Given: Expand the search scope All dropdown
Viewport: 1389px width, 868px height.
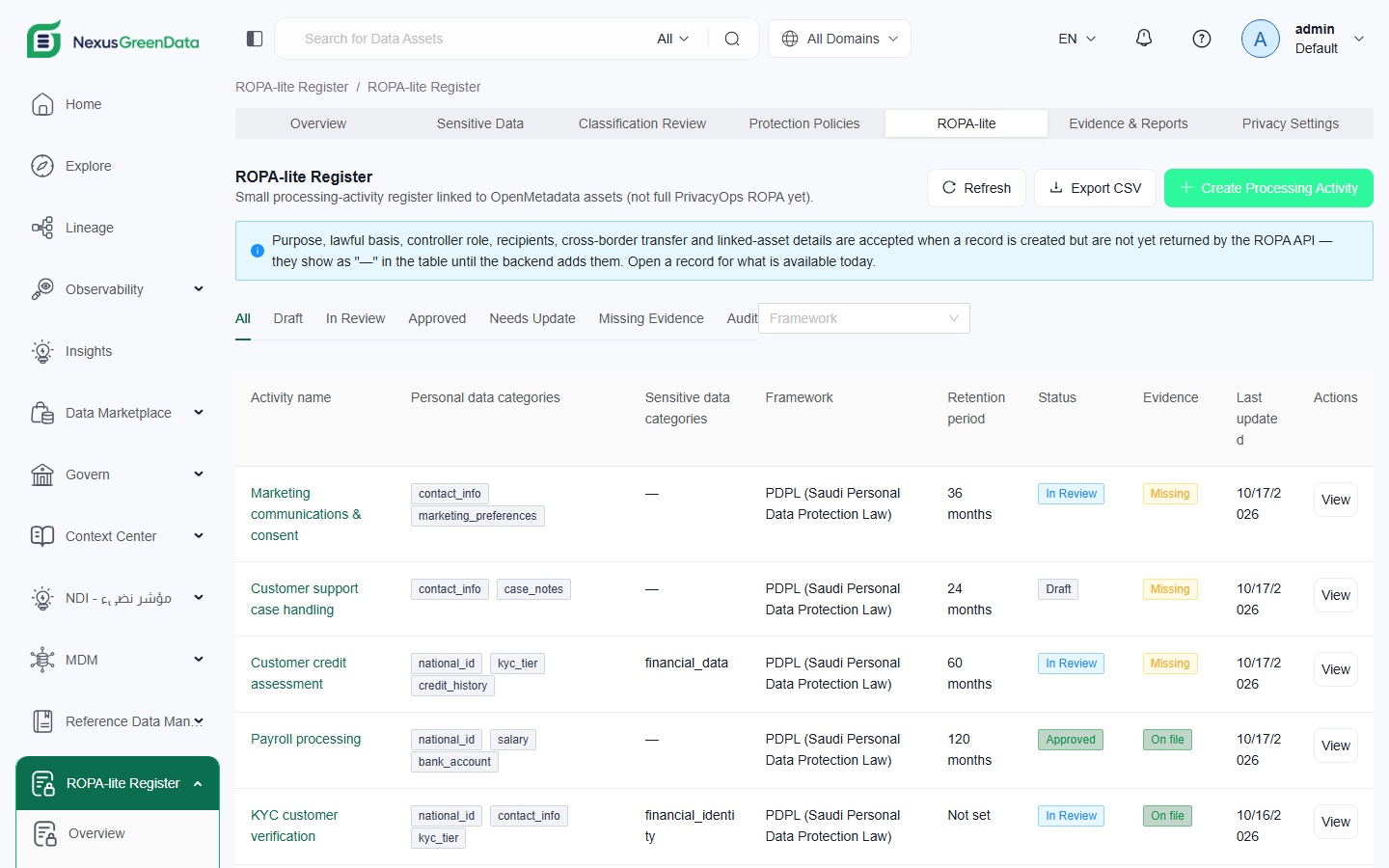Looking at the screenshot, I should [673, 39].
